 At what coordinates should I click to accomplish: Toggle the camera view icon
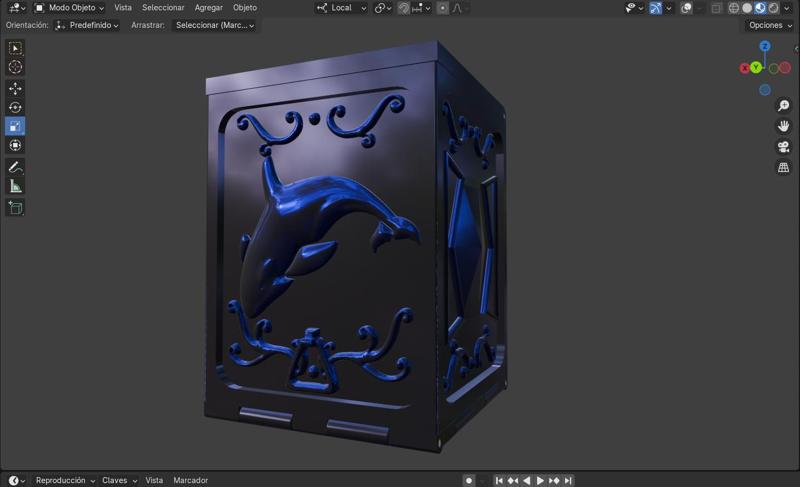783,146
